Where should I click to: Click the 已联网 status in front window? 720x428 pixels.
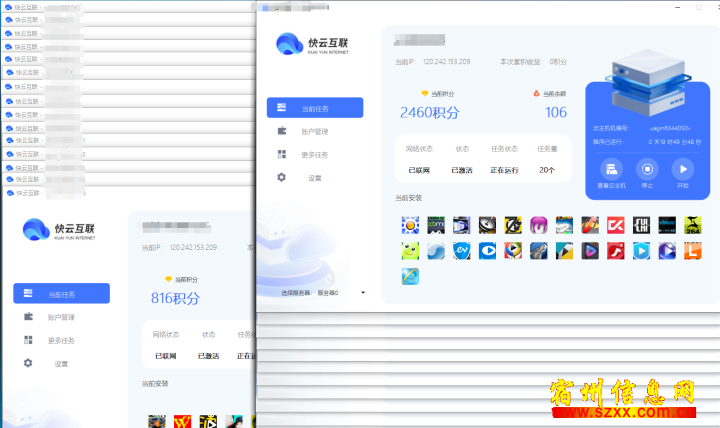[419, 170]
